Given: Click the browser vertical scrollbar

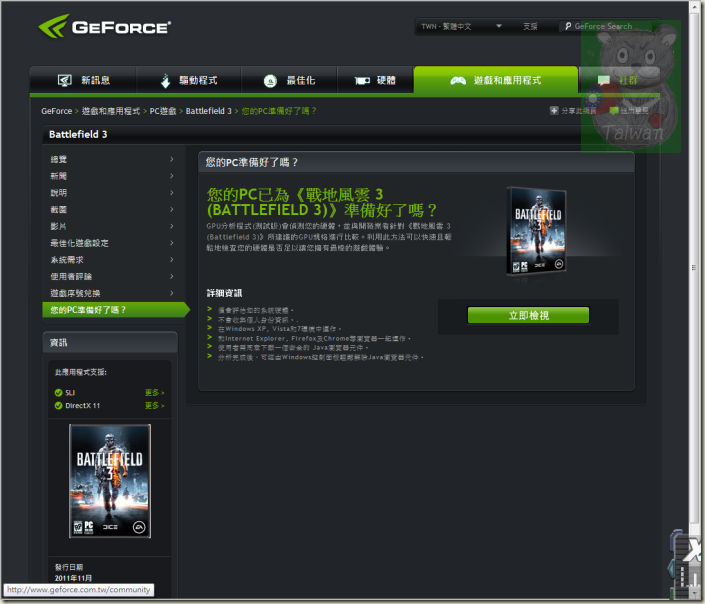Looking at the screenshot, I should coord(694,267).
